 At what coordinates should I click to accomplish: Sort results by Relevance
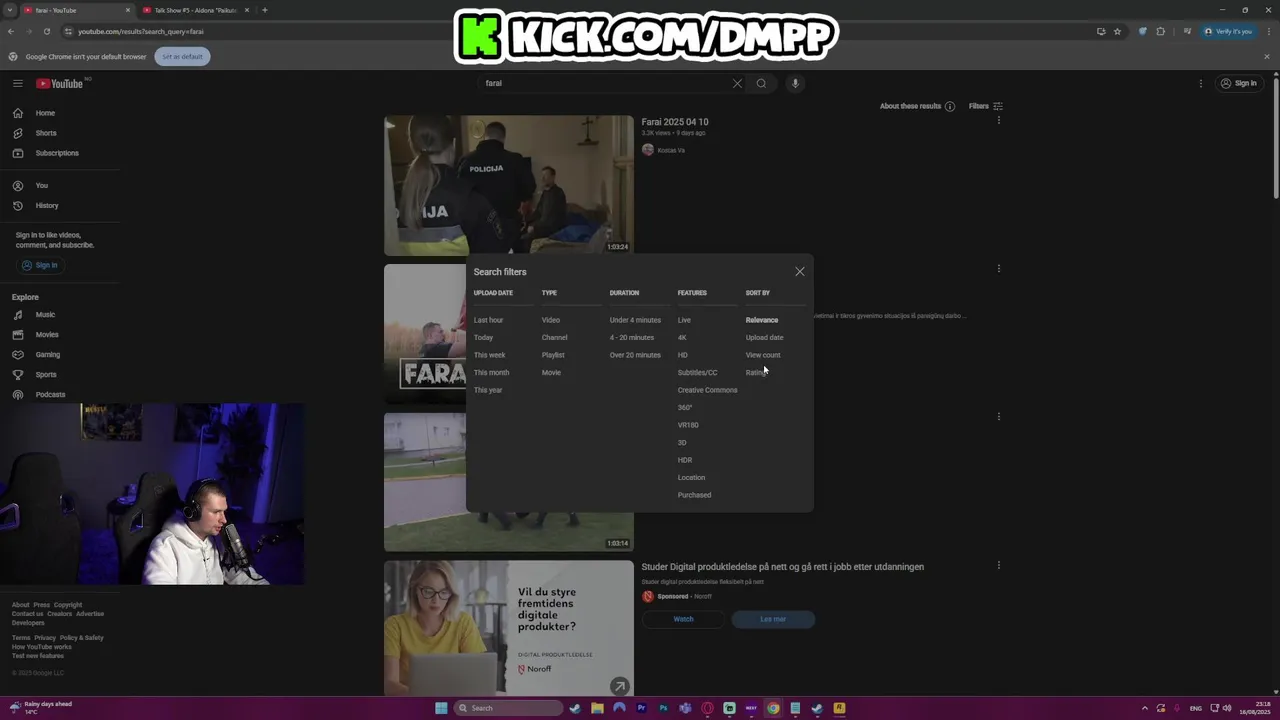[x=762, y=320]
